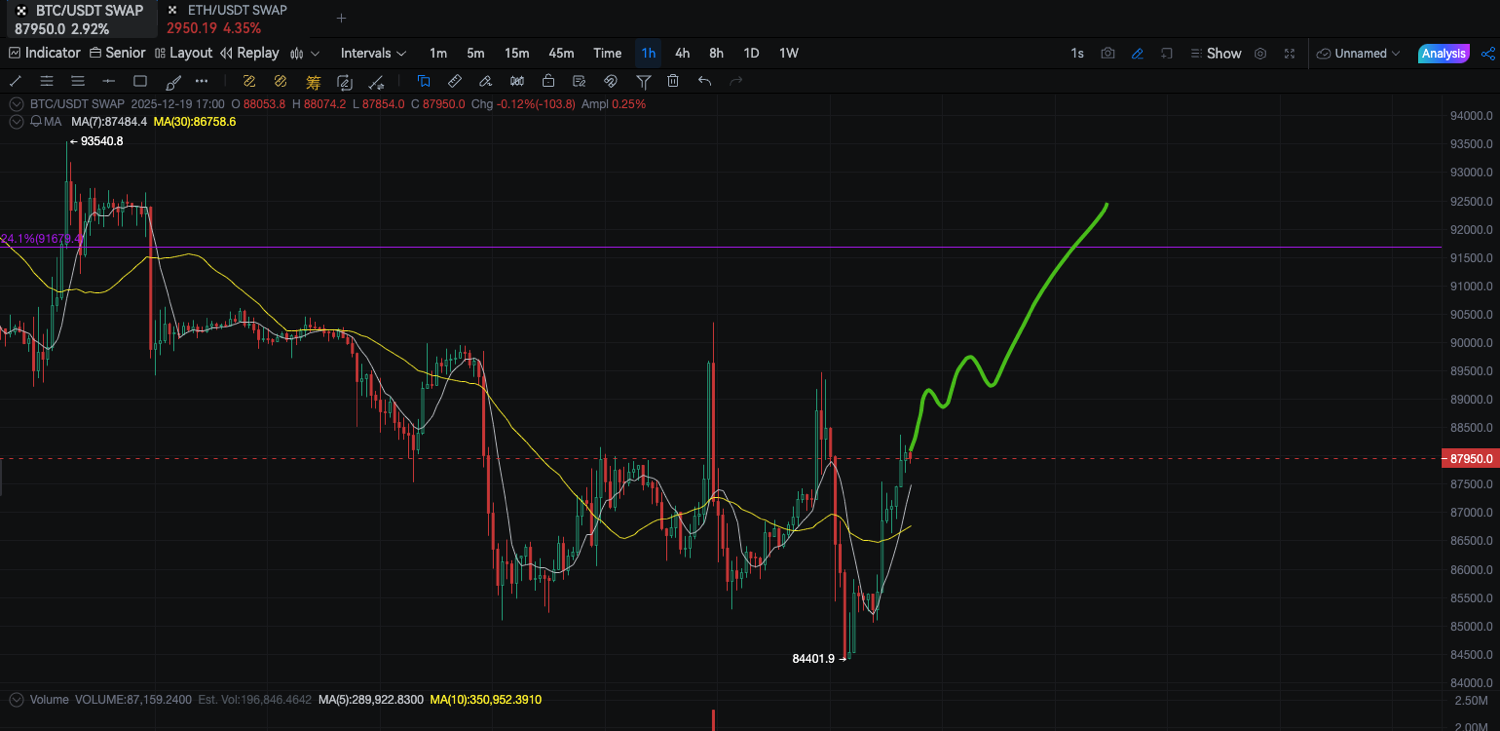
Task: Click the Analysis button
Action: 1443,53
